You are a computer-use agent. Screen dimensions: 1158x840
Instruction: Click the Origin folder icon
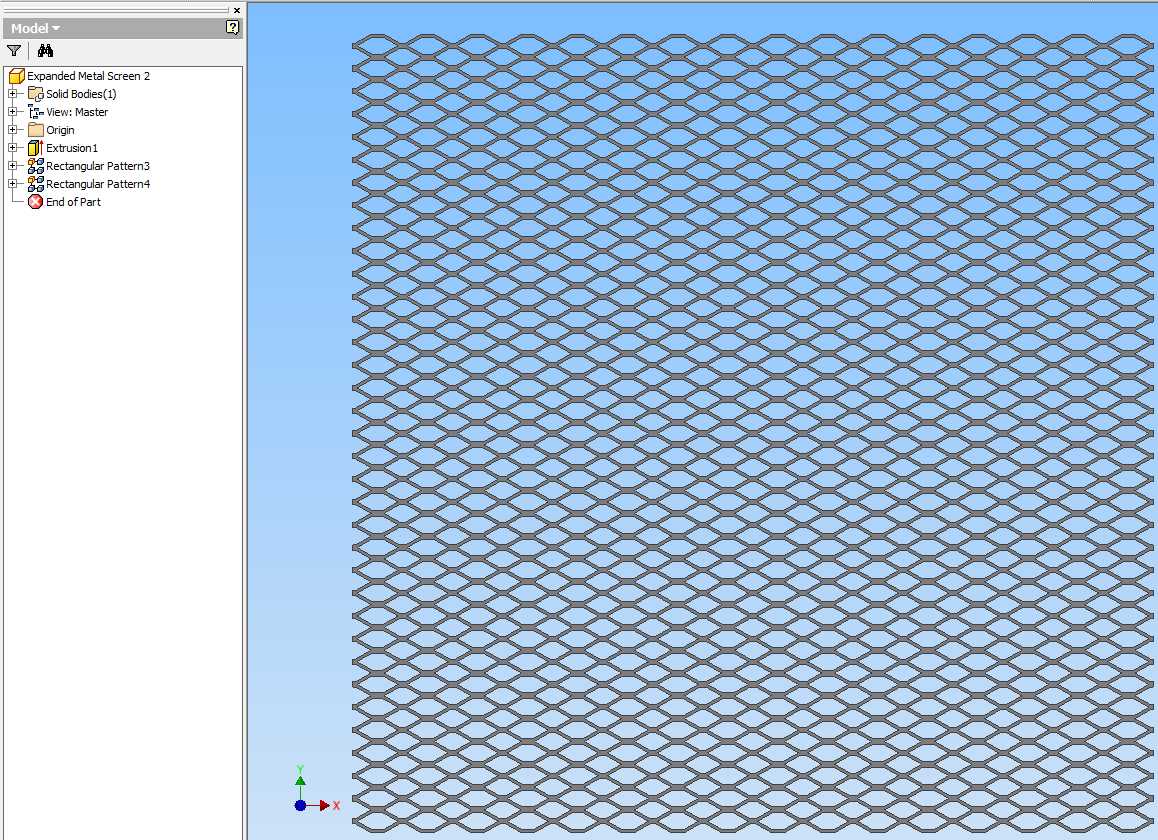(x=35, y=130)
